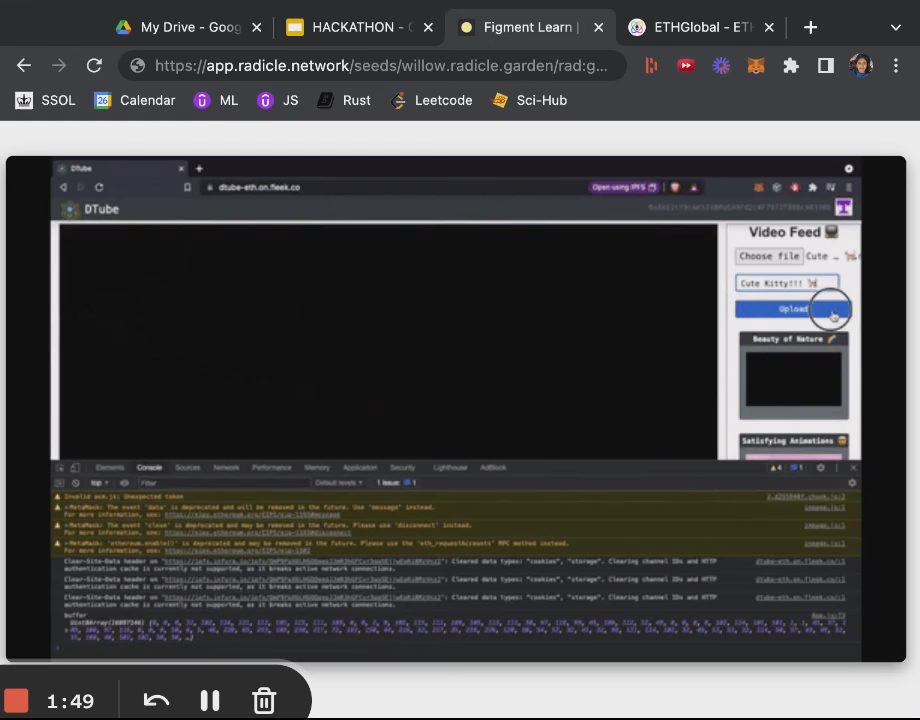Screen dimensions: 920x720
Task: Open the Chrome three-dot menu
Action: [895, 66]
